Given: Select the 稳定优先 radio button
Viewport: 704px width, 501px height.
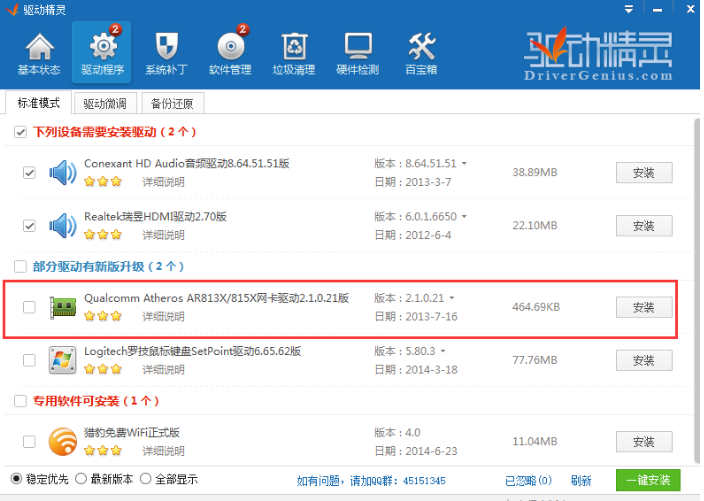Looking at the screenshot, I should pyautogui.click(x=17, y=479).
